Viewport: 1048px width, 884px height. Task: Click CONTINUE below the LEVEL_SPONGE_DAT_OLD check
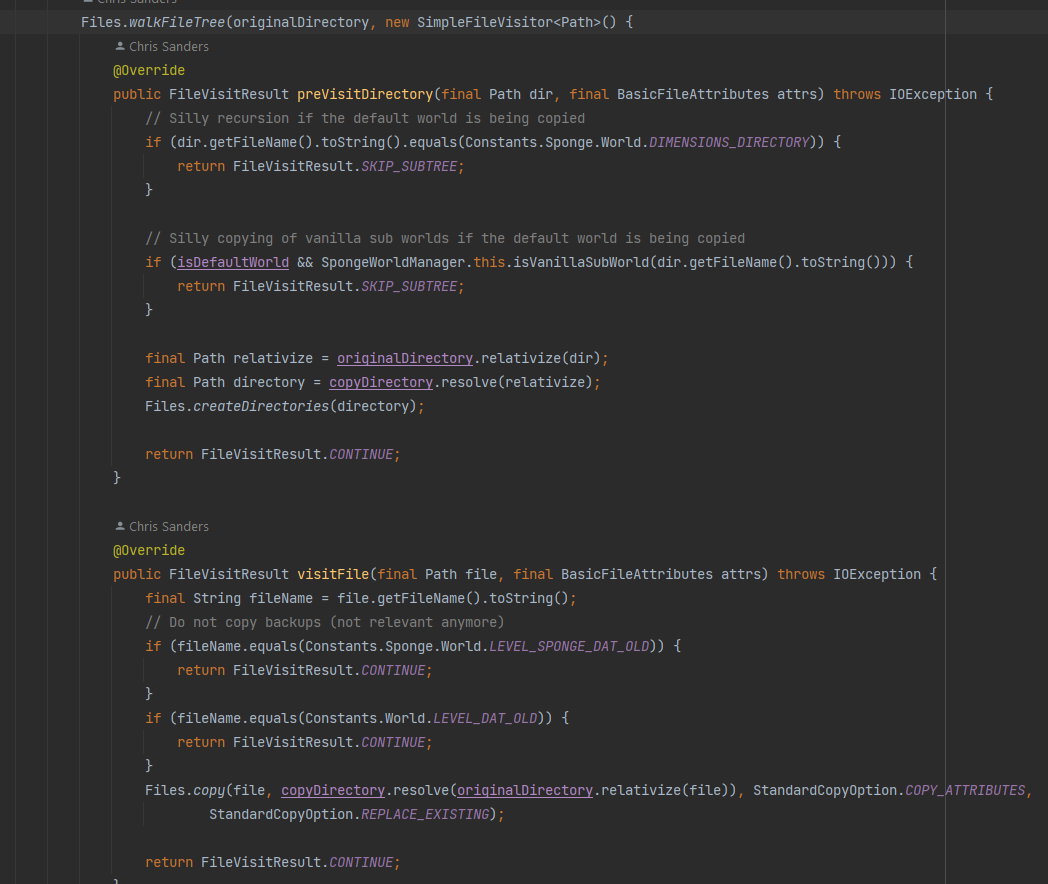click(393, 670)
